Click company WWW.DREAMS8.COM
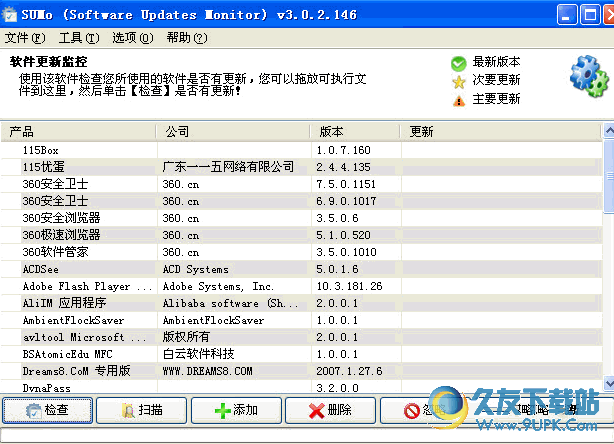 [x=208, y=371]
